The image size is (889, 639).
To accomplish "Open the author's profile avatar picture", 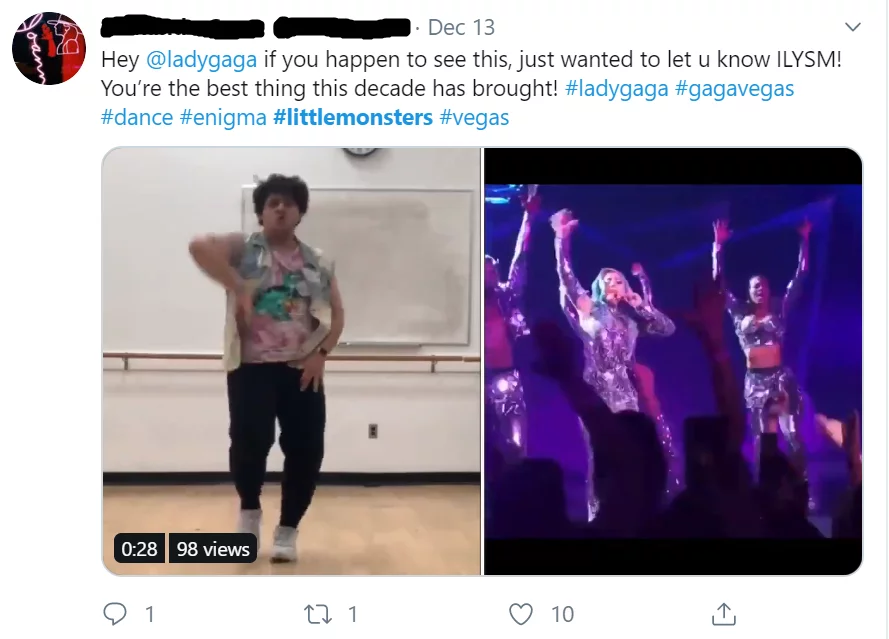I will [x=49, y=49].
